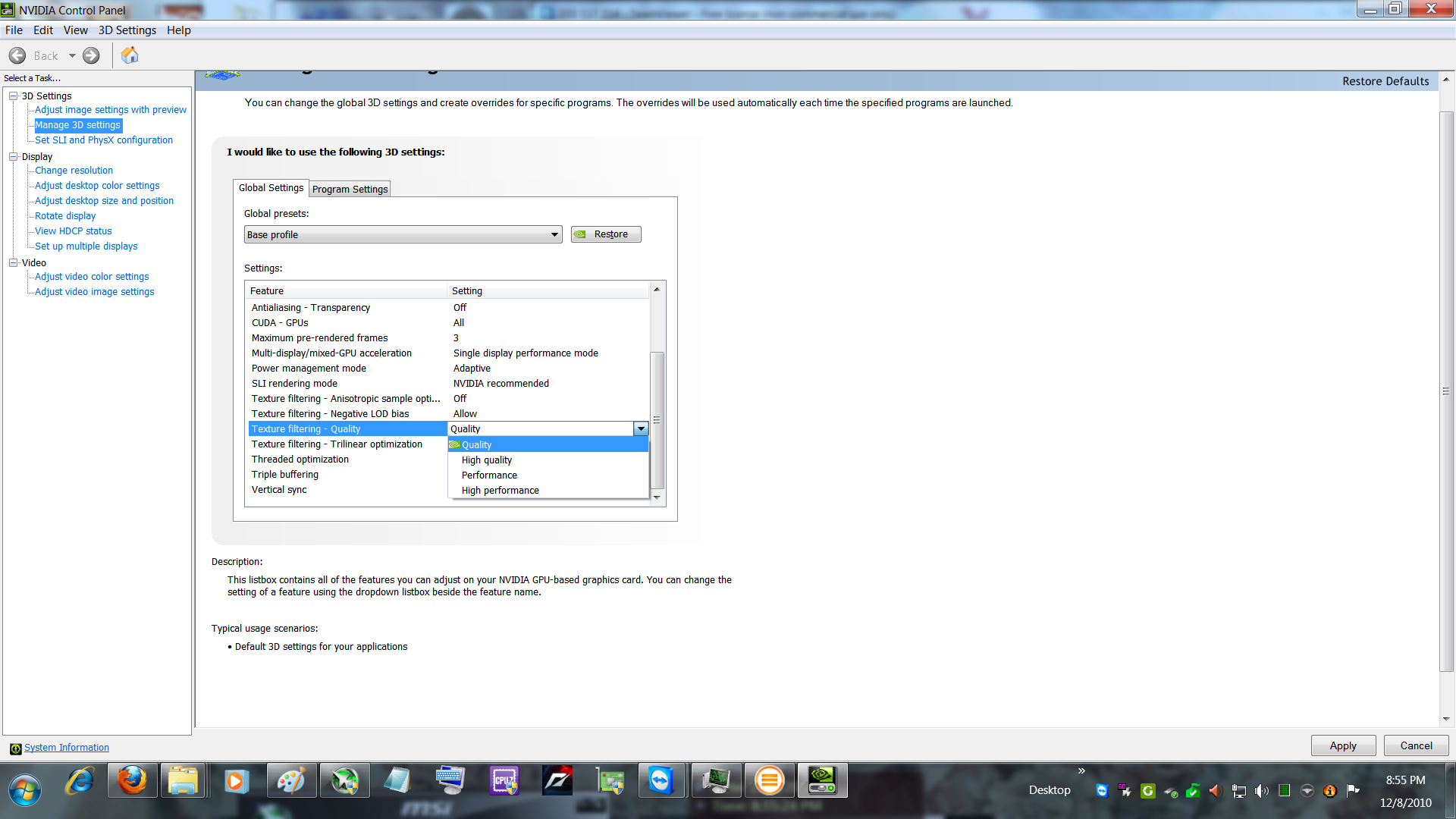The width and height of the screenshot is (1456, 819).
Task: Close the Texture filtering Quality dropdown arrow
Action: [x=641, y=429]
